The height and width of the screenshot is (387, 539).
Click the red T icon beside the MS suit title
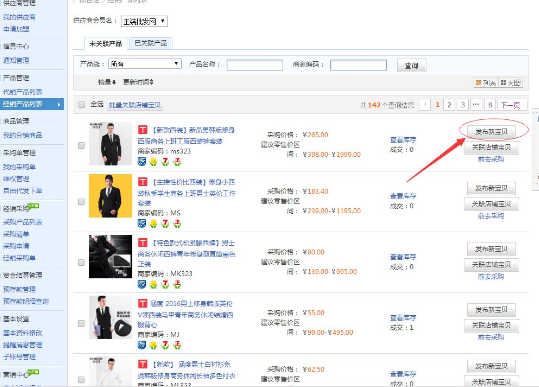click(142, 182)
